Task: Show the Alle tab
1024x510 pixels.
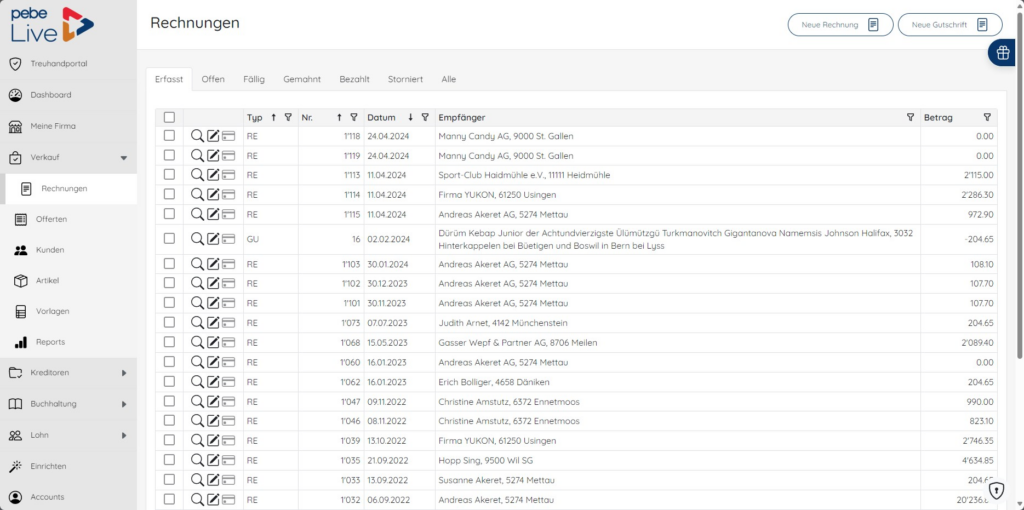Action: click(x=449, y=79)
